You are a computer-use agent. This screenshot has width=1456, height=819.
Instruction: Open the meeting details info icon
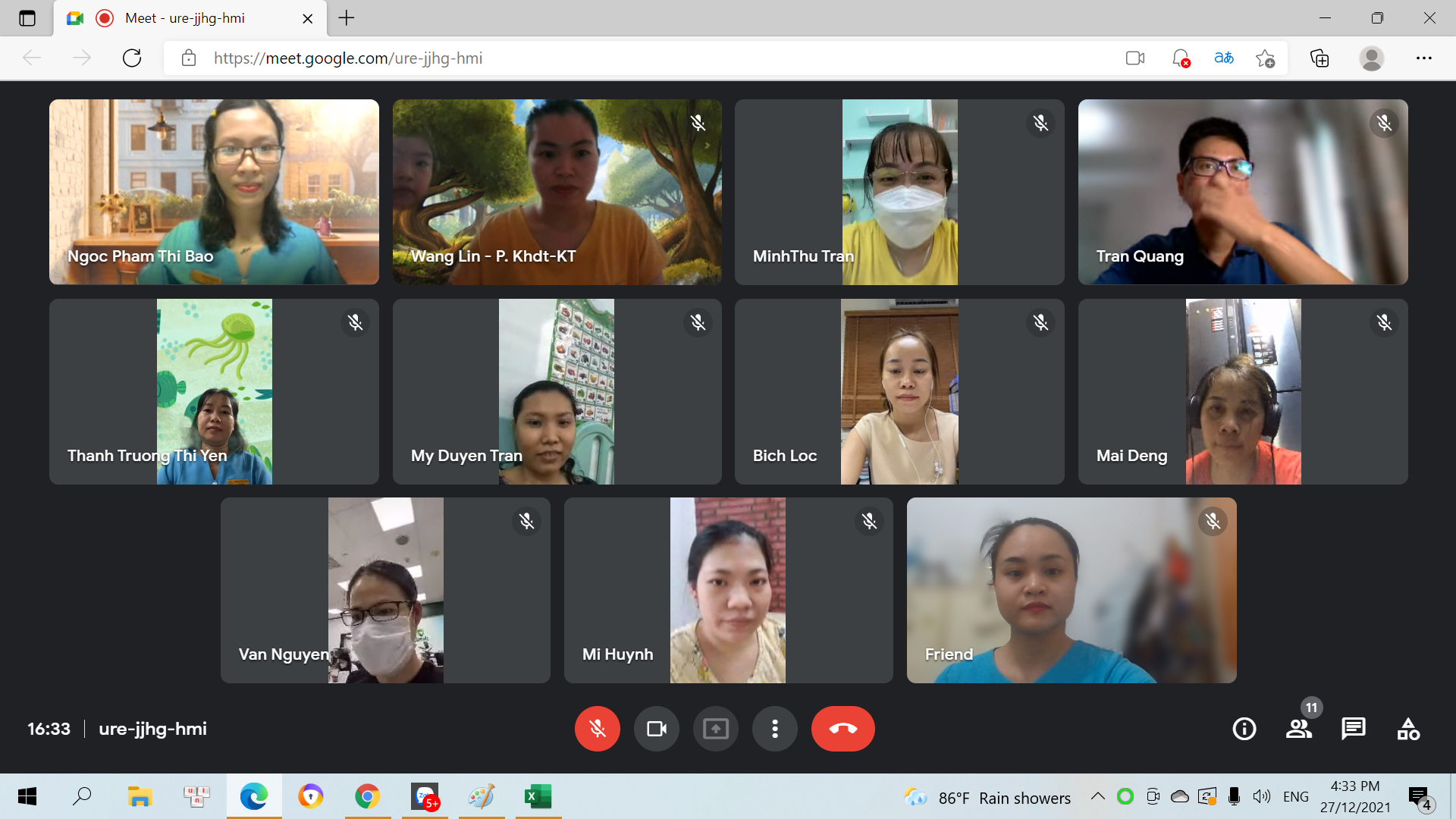pos(1244,729)
